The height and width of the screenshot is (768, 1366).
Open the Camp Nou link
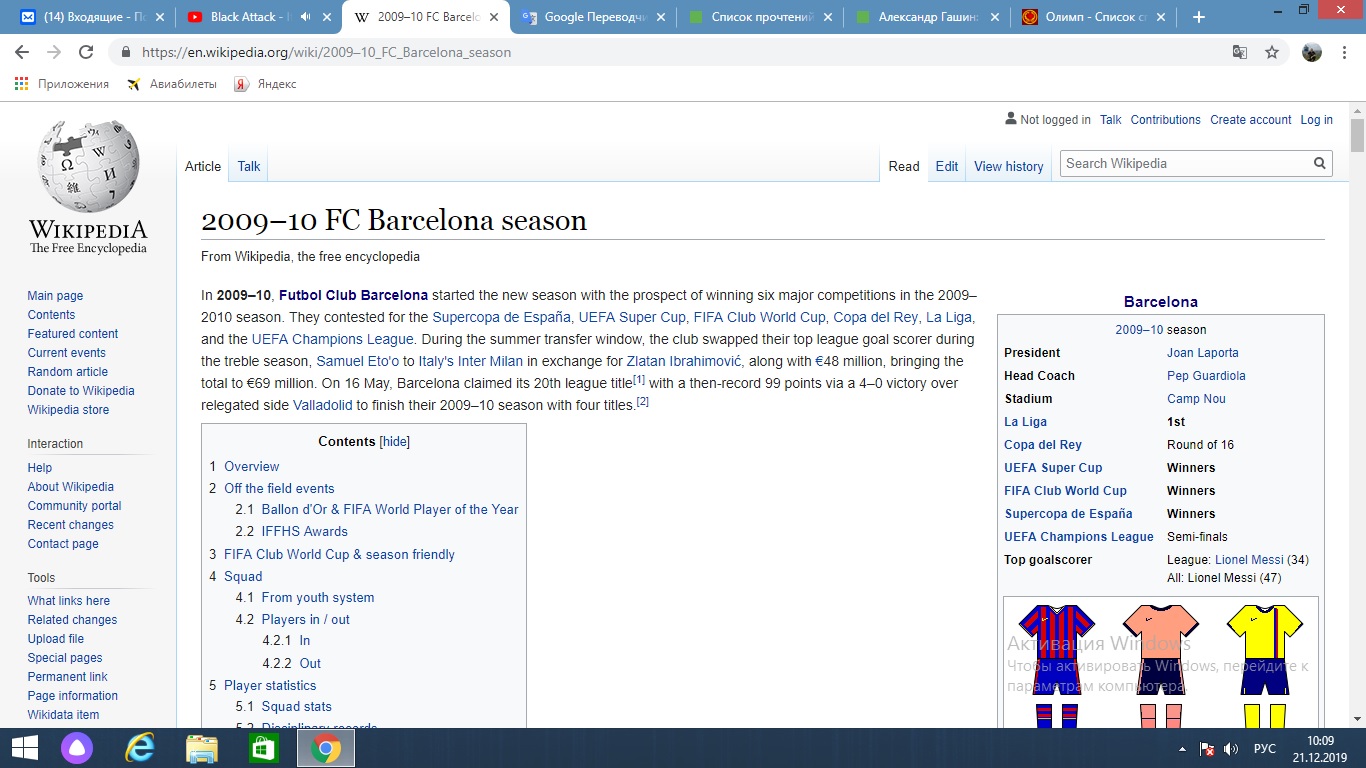click(x=1196, y=399)
